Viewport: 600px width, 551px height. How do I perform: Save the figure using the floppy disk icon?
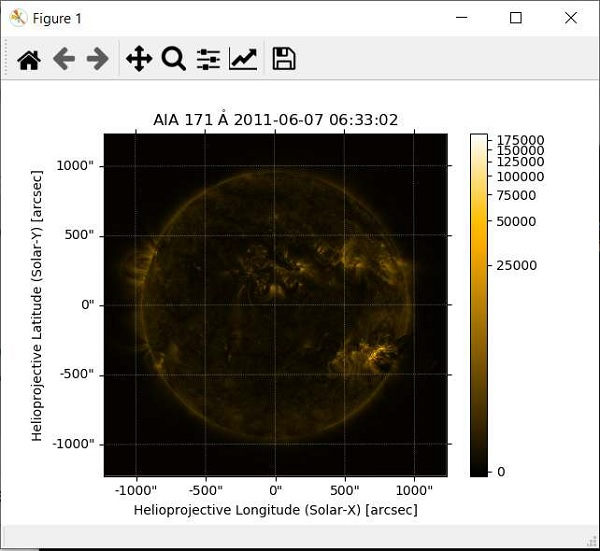point(284,60)
